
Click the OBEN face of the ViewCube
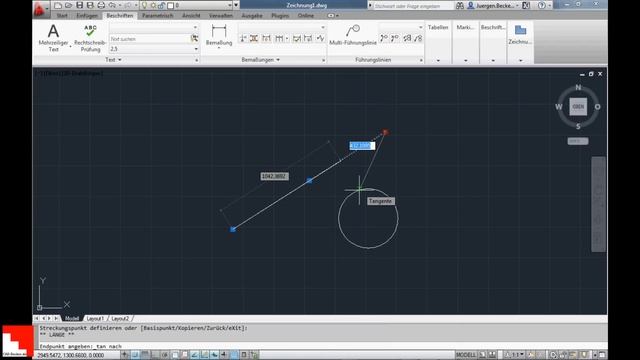[578, 107]
